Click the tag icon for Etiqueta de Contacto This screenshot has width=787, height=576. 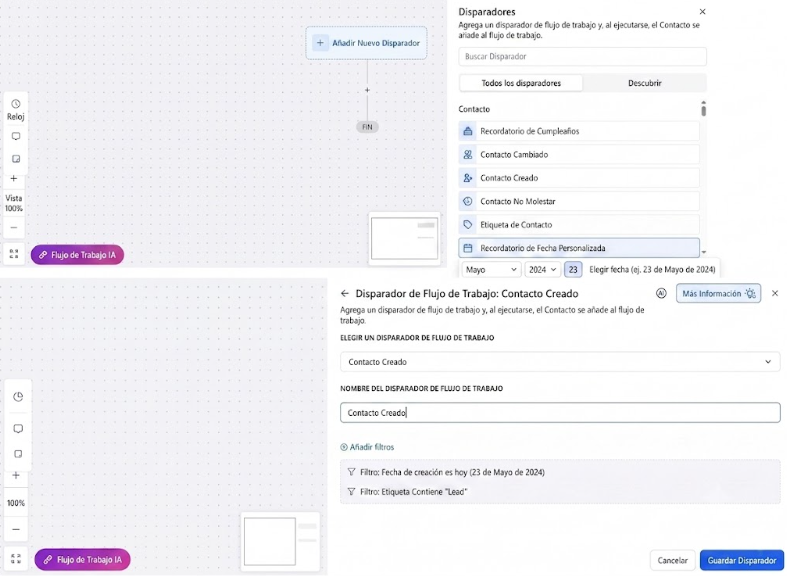[x=467, y=225]
